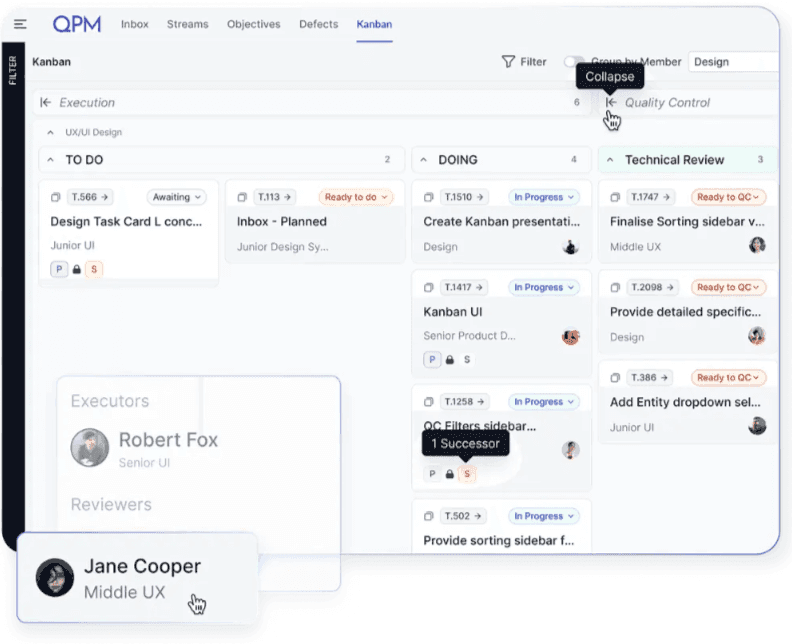Collapse the Technical Review column chevron
This screenshot has width=792, height=644.
(610, 160)
